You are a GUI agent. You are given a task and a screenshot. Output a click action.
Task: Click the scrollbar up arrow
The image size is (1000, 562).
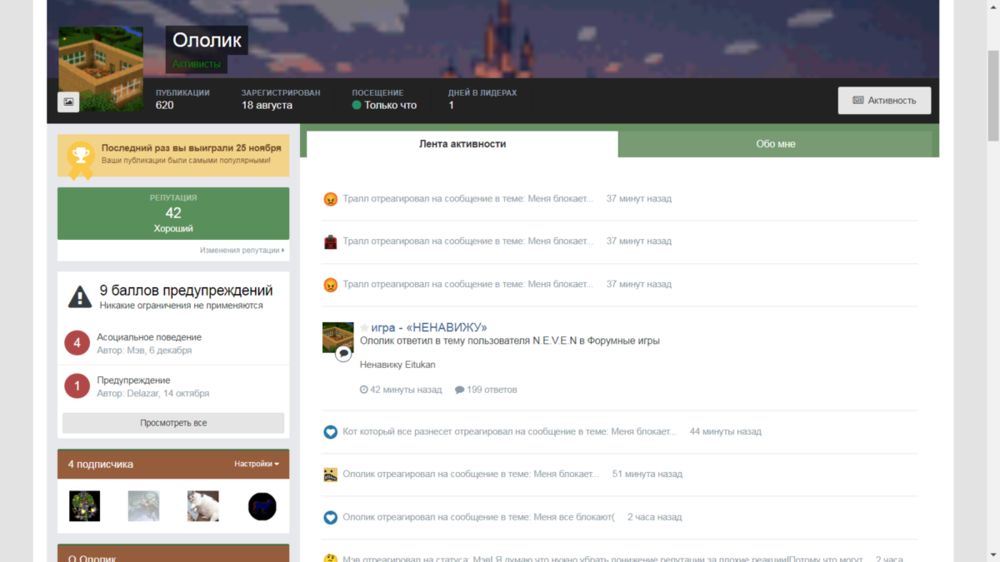point(994,6)
